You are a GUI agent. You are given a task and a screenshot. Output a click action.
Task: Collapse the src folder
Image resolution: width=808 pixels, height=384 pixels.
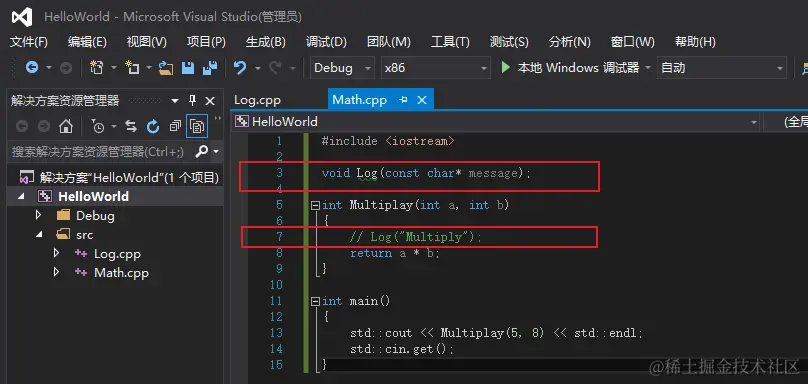(x=39, y=234)
